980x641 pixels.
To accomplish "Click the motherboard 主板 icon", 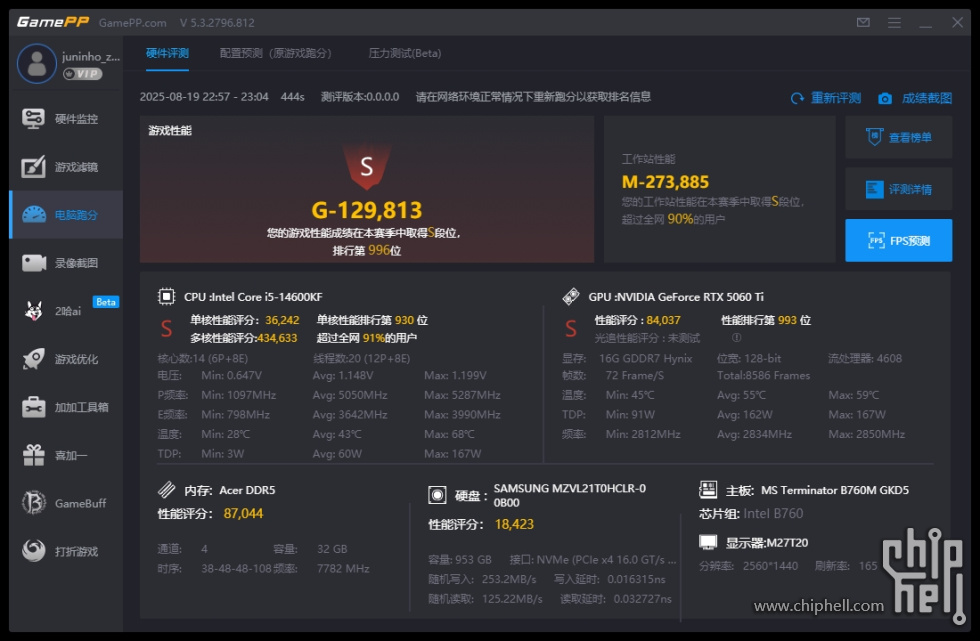I will coord(708,490).
